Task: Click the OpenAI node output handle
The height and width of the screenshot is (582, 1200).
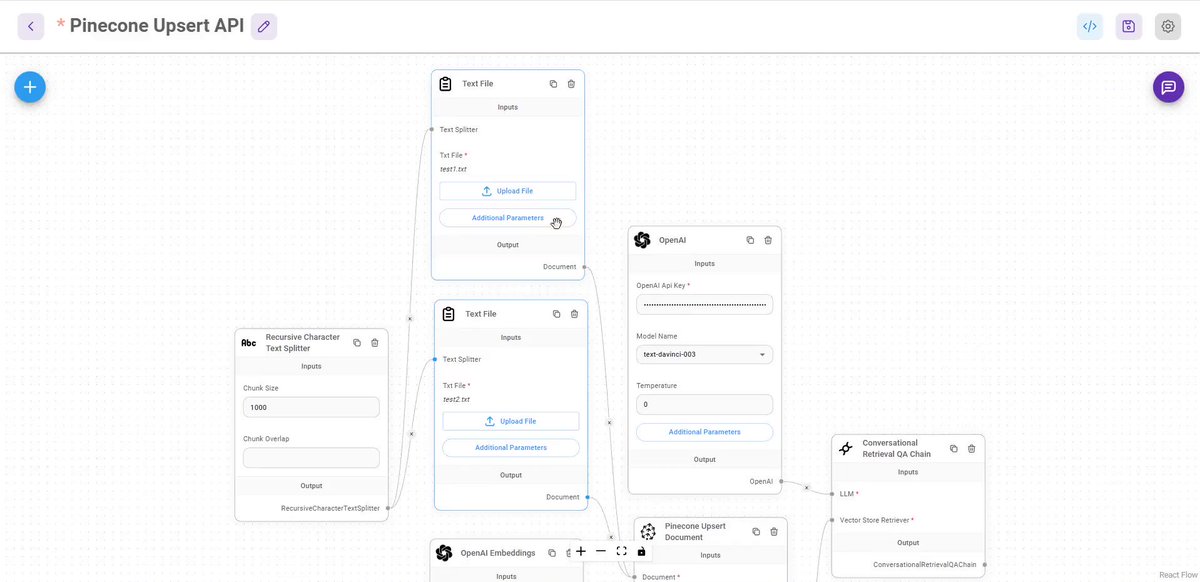Action: (x=781, y=481)
